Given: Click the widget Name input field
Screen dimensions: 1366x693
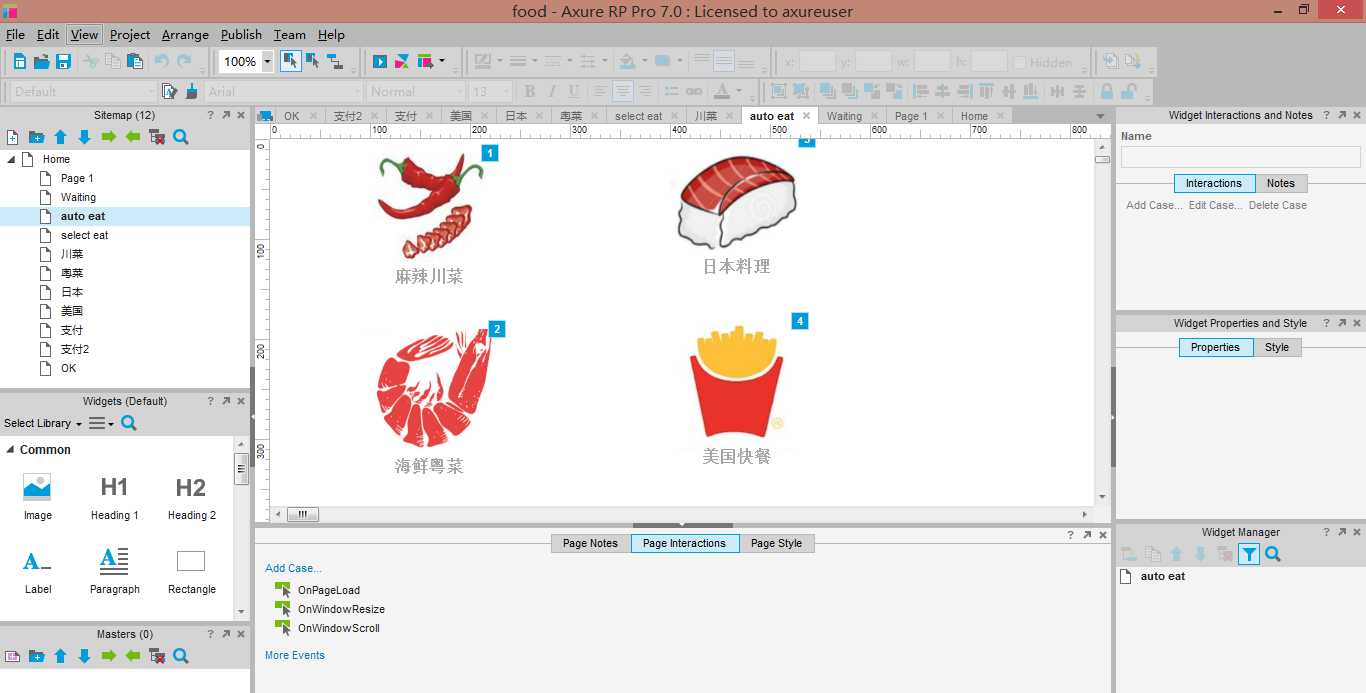Looking at the screenshot, I should 1240,157.
